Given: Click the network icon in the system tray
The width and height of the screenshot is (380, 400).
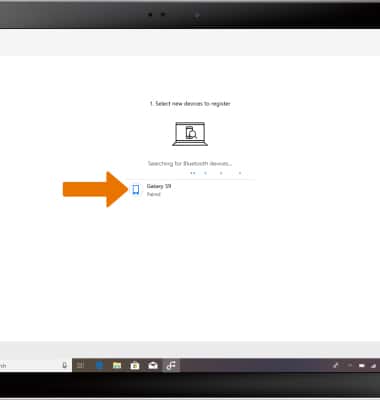Looking at the screenshot, I should (374, 366).
